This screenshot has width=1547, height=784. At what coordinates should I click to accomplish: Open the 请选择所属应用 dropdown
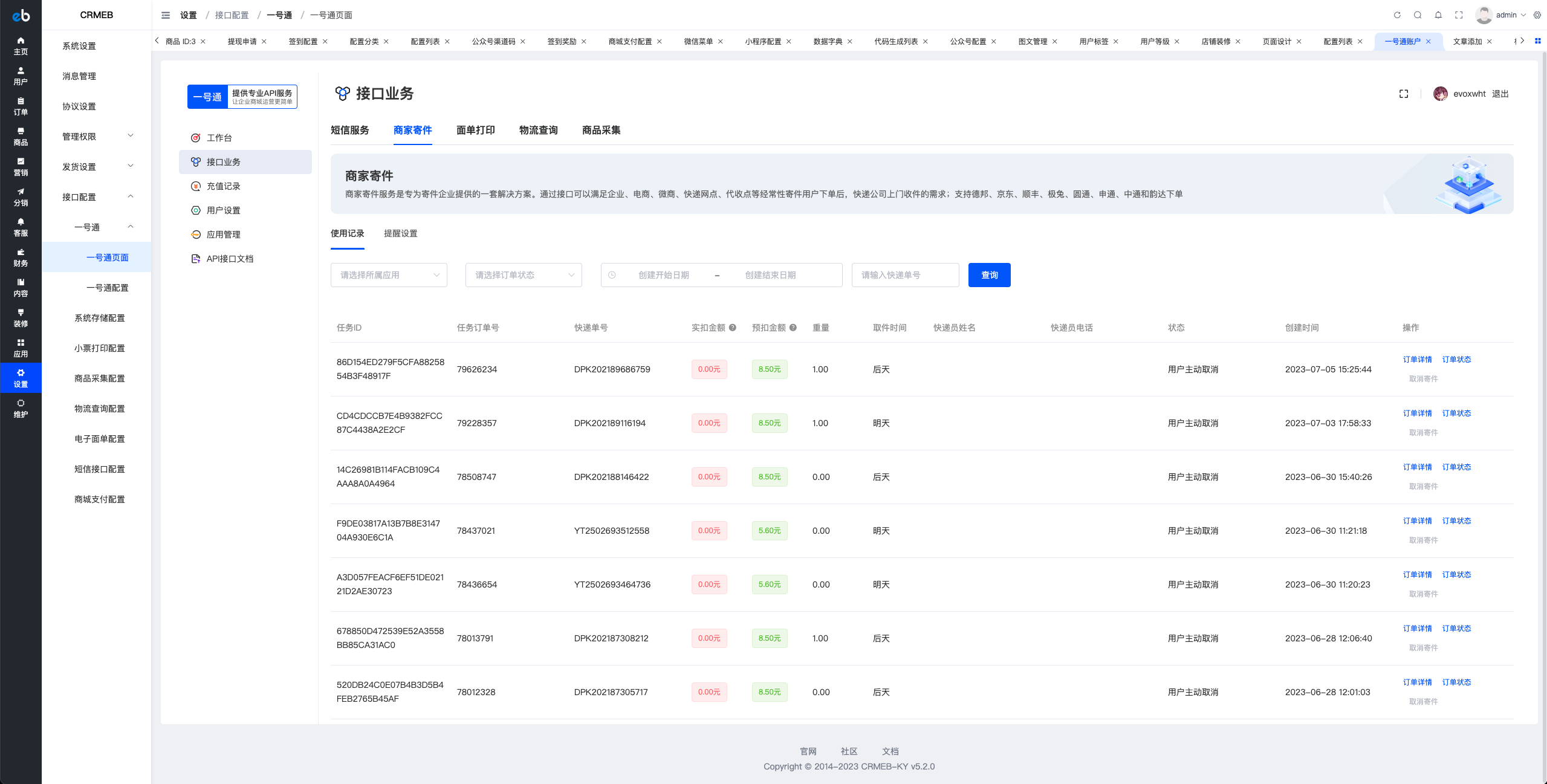[x=389, y=275]
